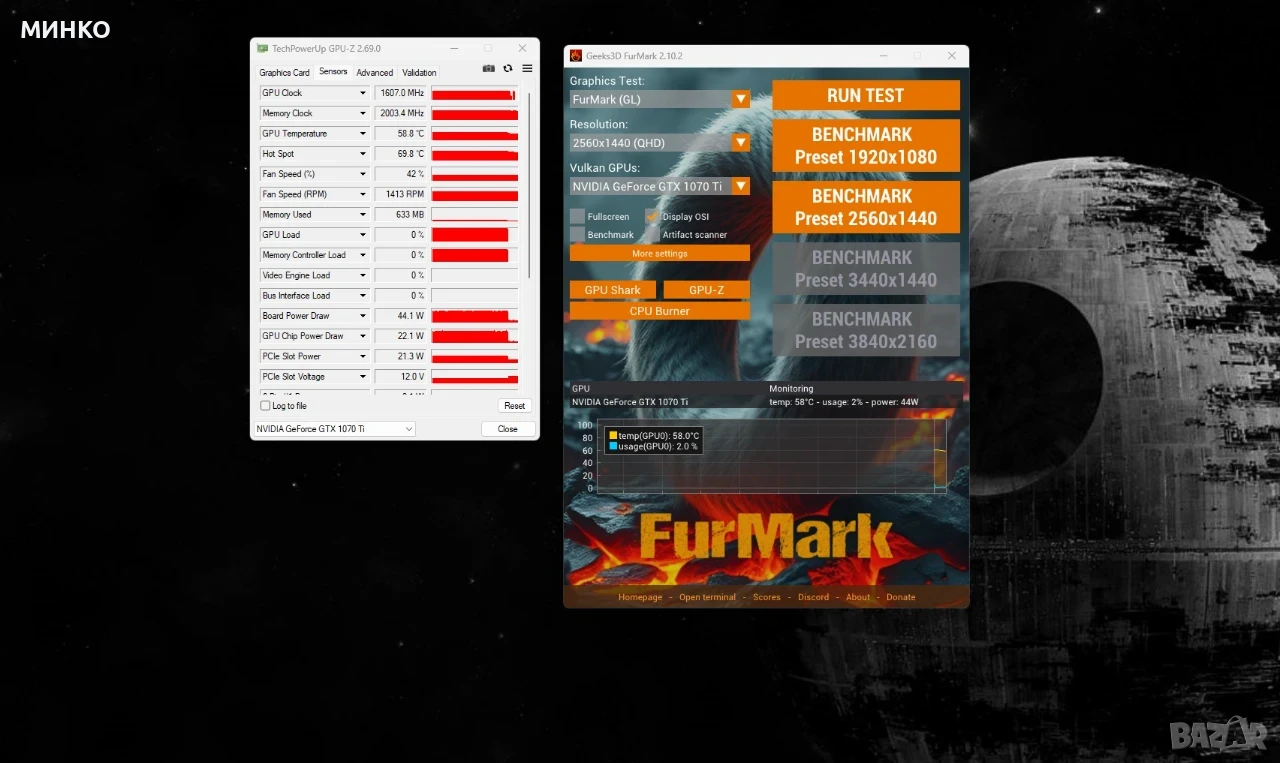Click the GPU Clock value 1607.0 MHz
Screen dimensions: 1280x763
tap(401, 93)
